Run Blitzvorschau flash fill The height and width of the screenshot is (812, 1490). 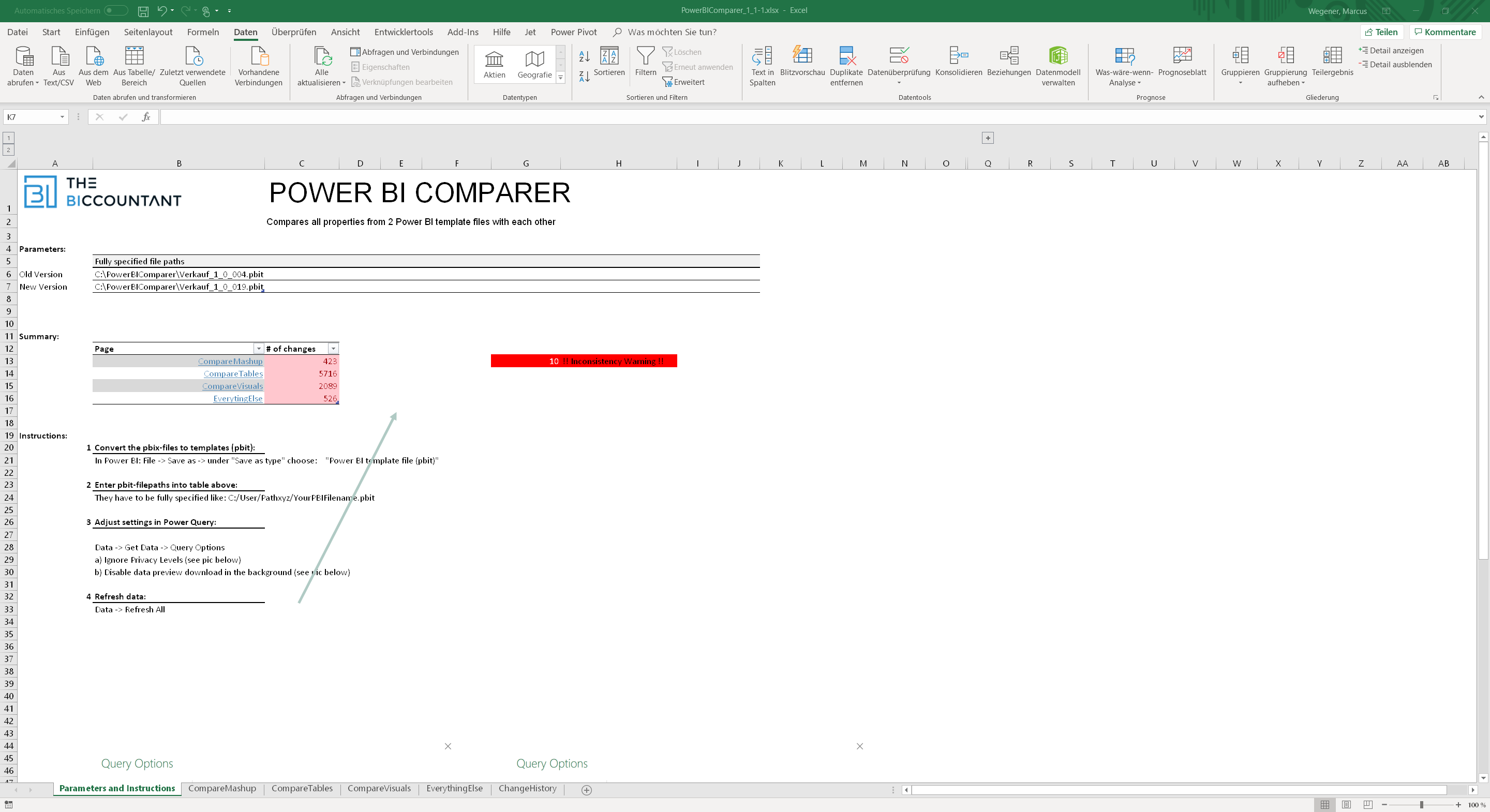(802, 62)
